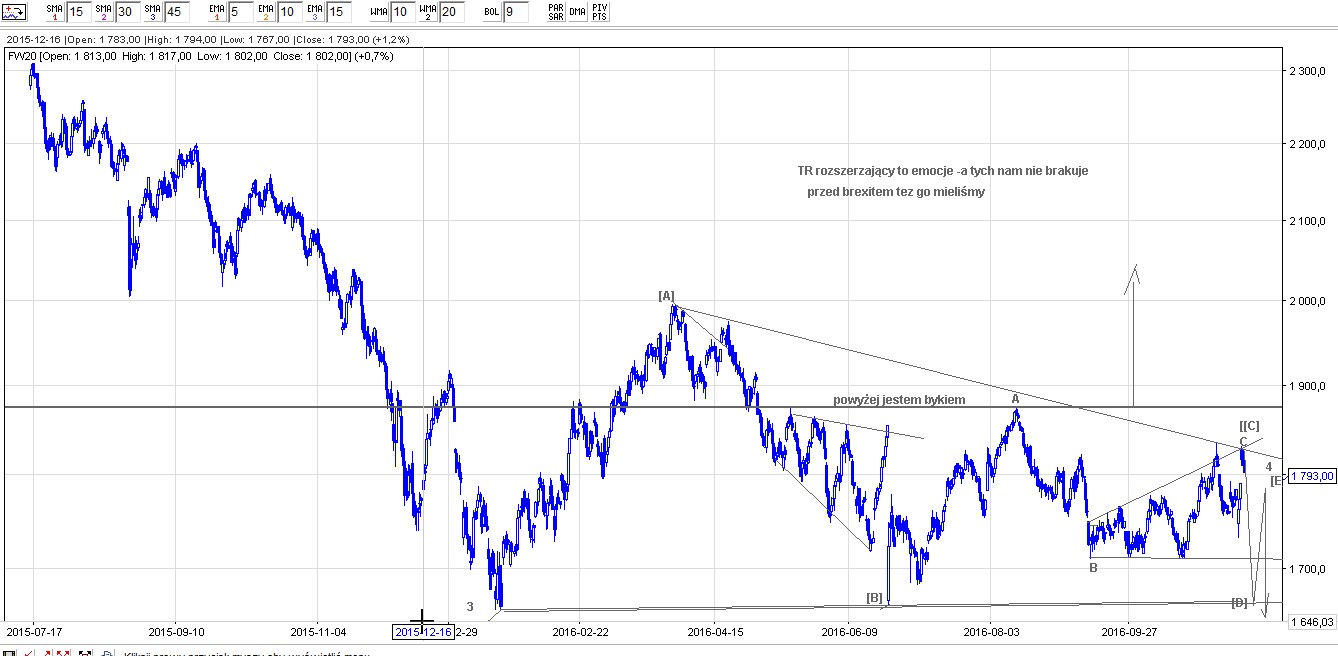Click the current price tag 1 793,00
1338x656 pixels.
[1310, 476]
